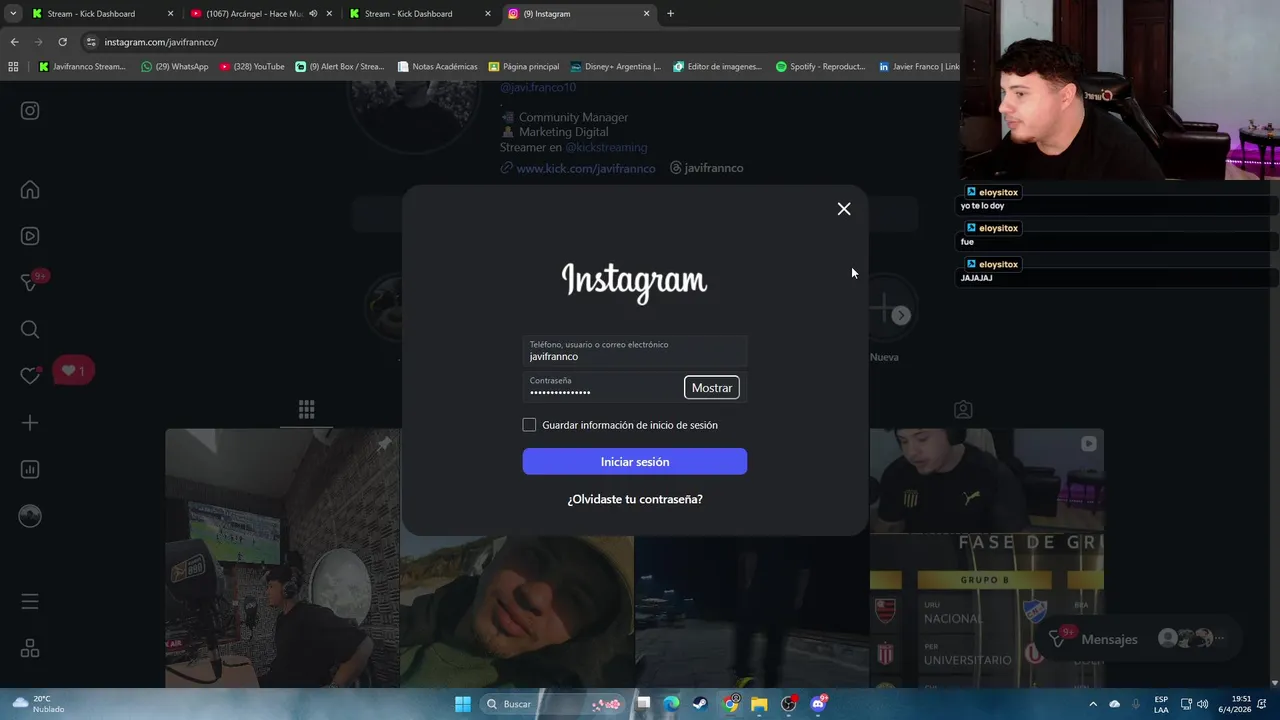Image resolution: width=1280 pixels, height=720 pixels.
Task: Click the username field containing javifrannco
Action: click(634, 351)
